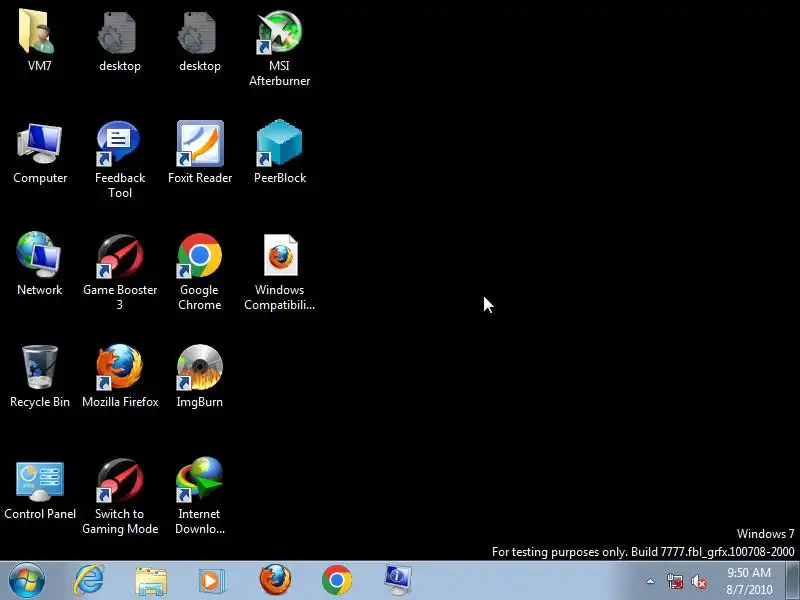Select the first desktop settings file icon
The image size is (800, 600).
point(119,34)
